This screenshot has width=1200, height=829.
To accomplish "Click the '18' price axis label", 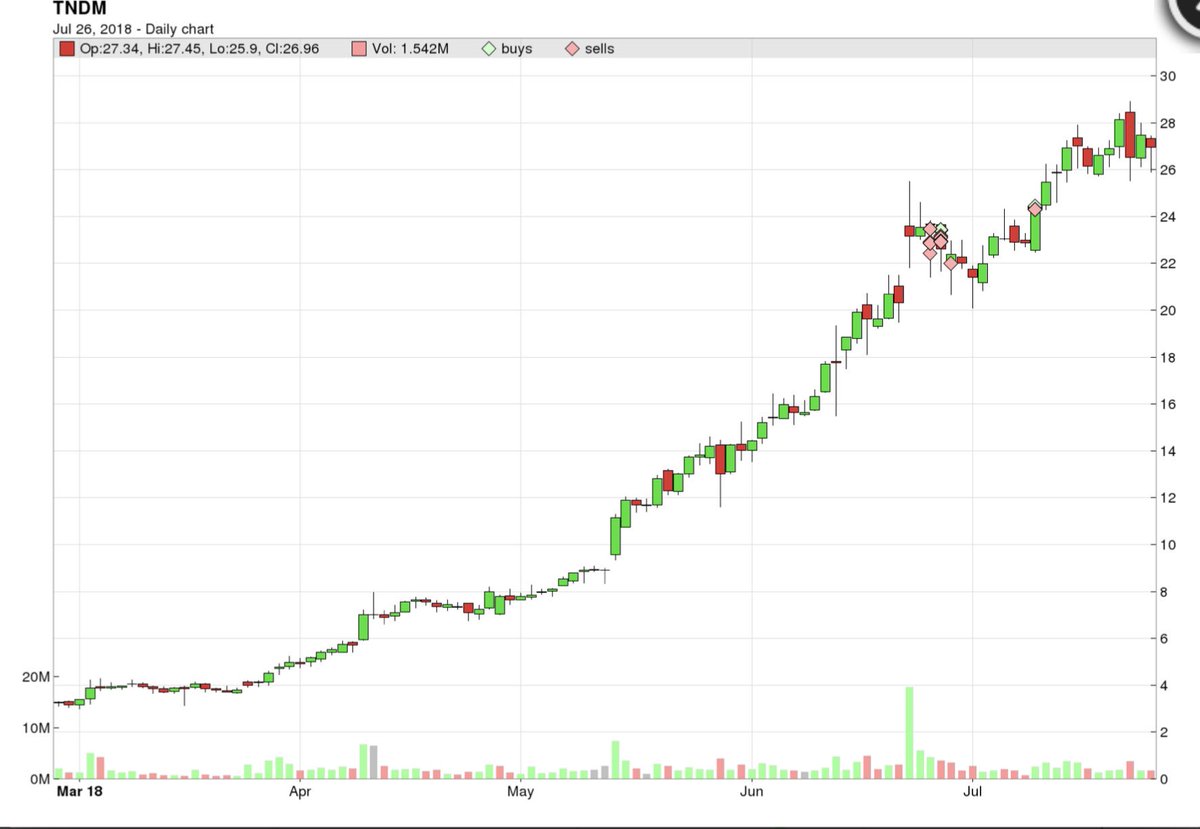I will tap(1167, 357).
